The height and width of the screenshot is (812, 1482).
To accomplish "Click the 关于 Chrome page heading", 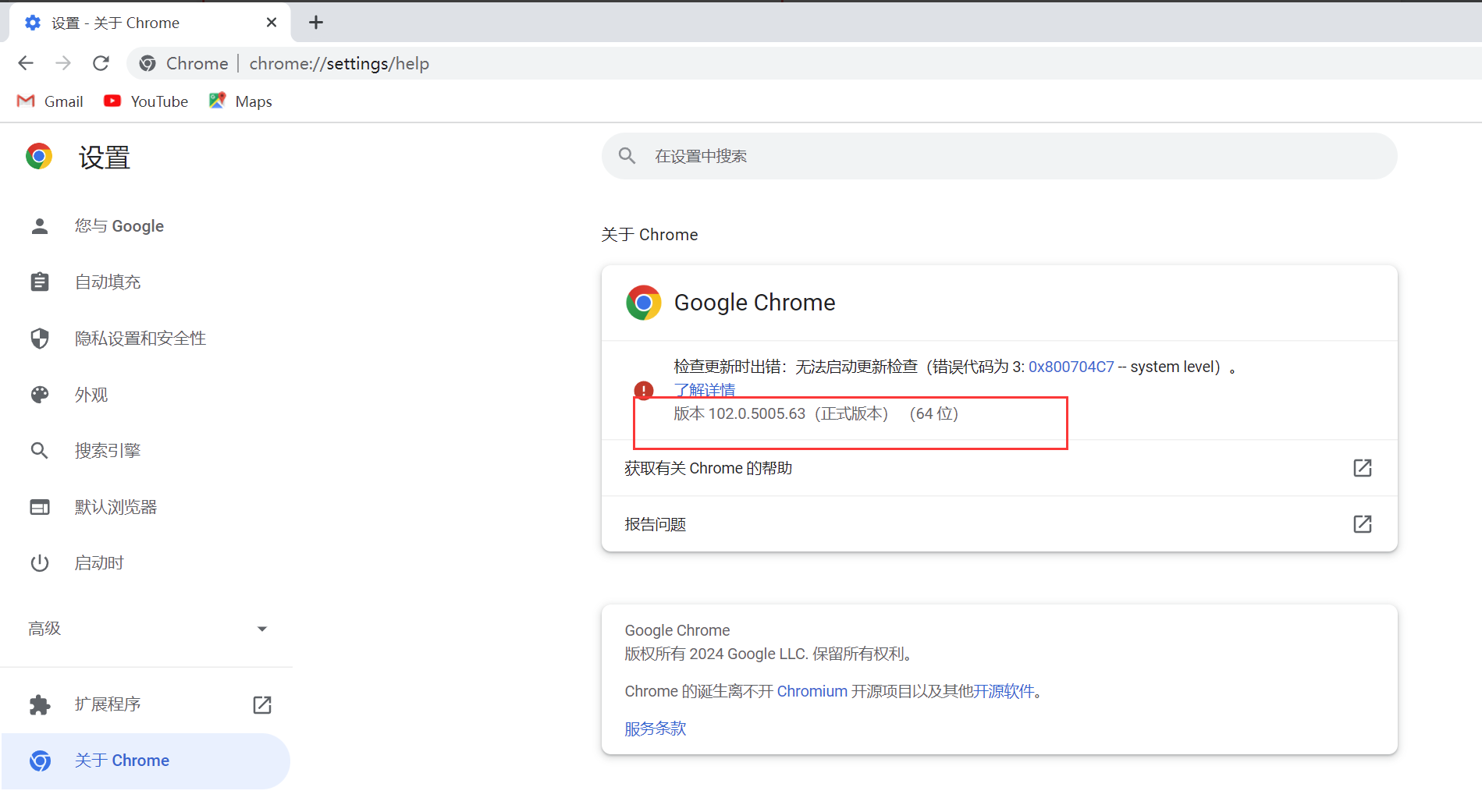I will pos(649,235).
